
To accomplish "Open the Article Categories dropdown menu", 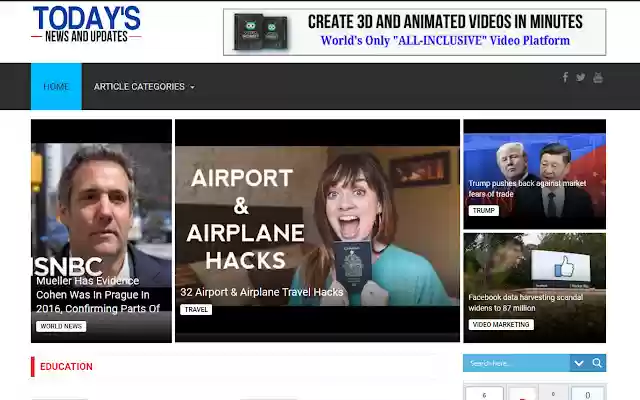I will [144, 87].
